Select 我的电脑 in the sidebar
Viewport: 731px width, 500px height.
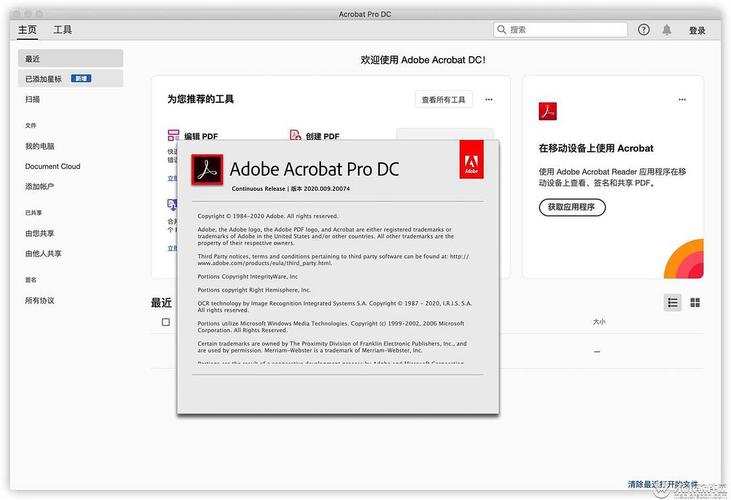[x=40, y=146]
